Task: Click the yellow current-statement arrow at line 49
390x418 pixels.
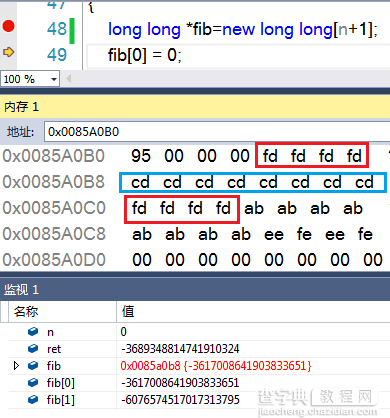Action: [x=8, y=52]
